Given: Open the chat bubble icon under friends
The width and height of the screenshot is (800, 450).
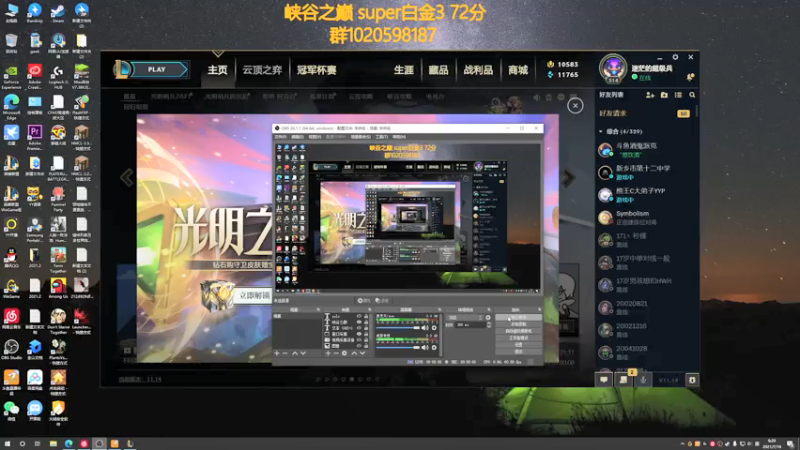Looking at the screenshot, I should tap(604, 380).
